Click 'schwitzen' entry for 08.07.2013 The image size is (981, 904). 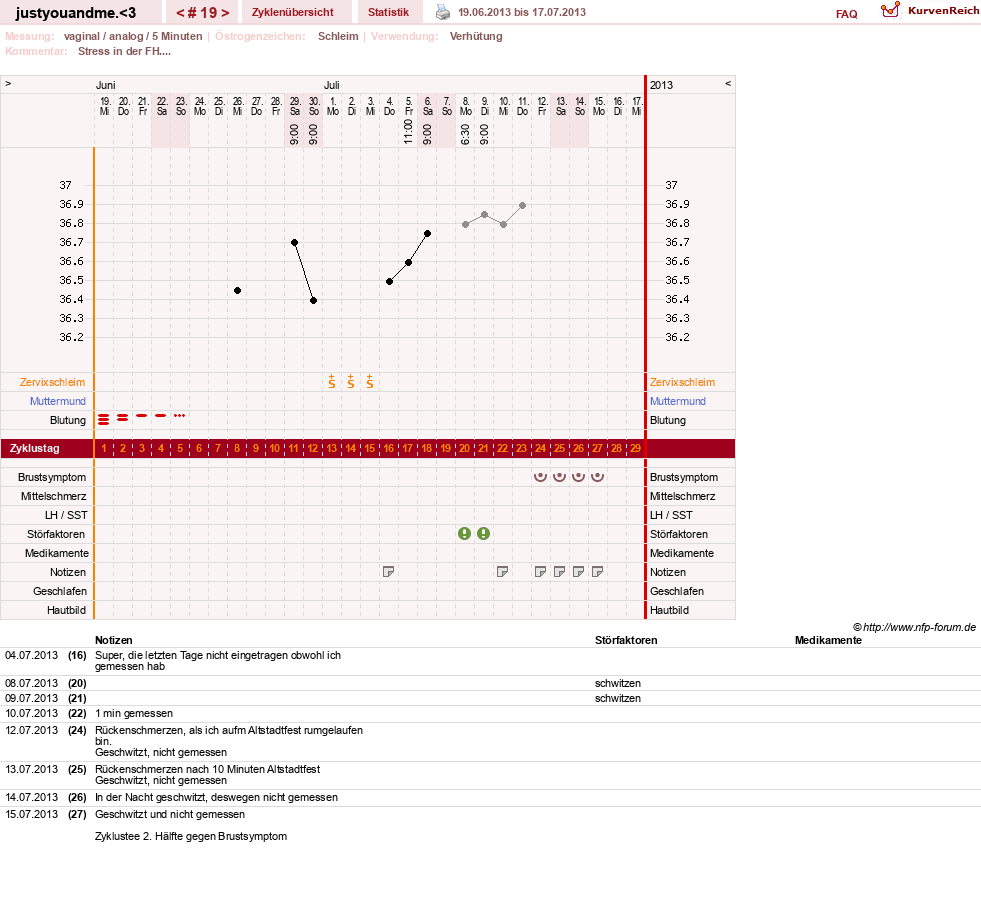click(618, 683)
